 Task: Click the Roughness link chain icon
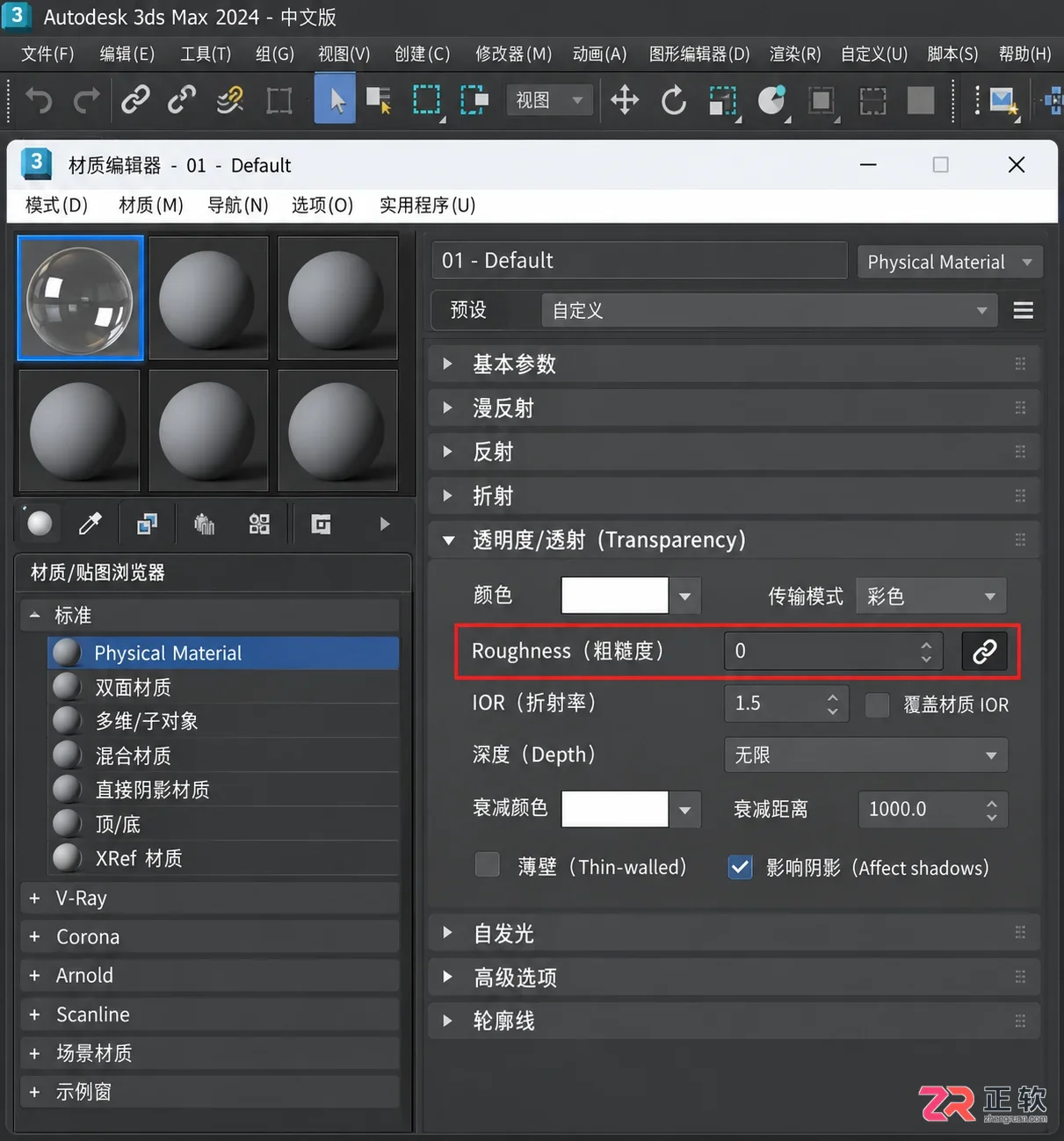tap(984, 651)
